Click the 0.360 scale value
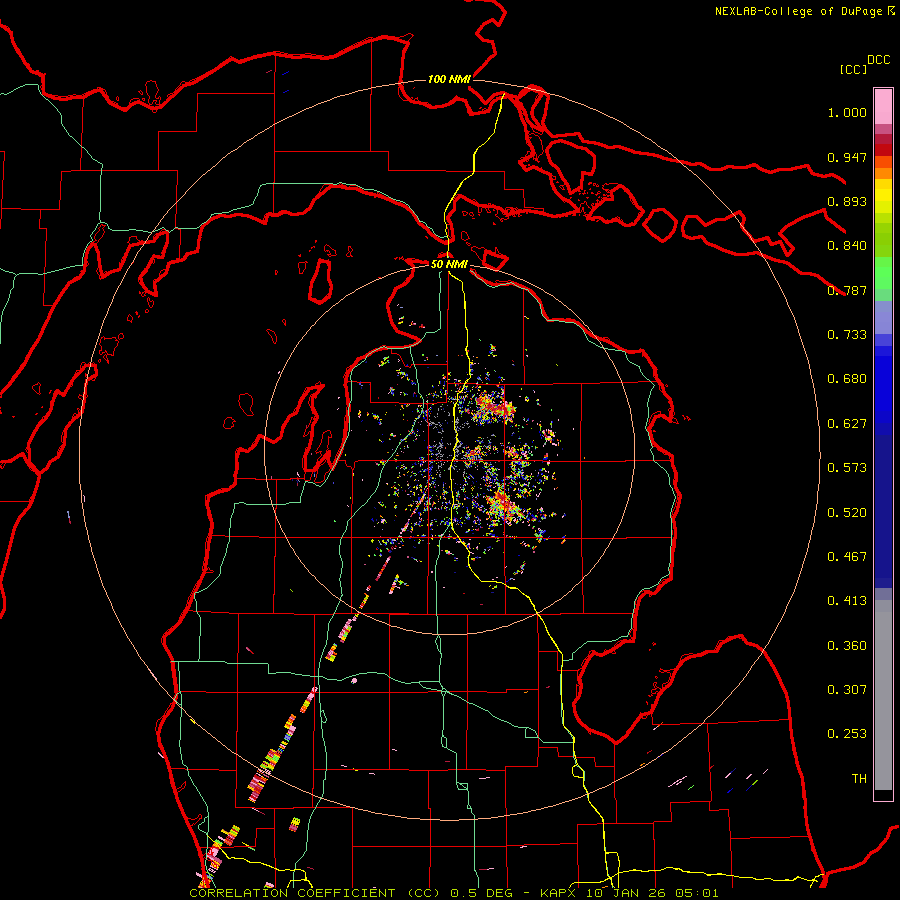This screenshot has width=900, height=900. click(x=847, y=646)
